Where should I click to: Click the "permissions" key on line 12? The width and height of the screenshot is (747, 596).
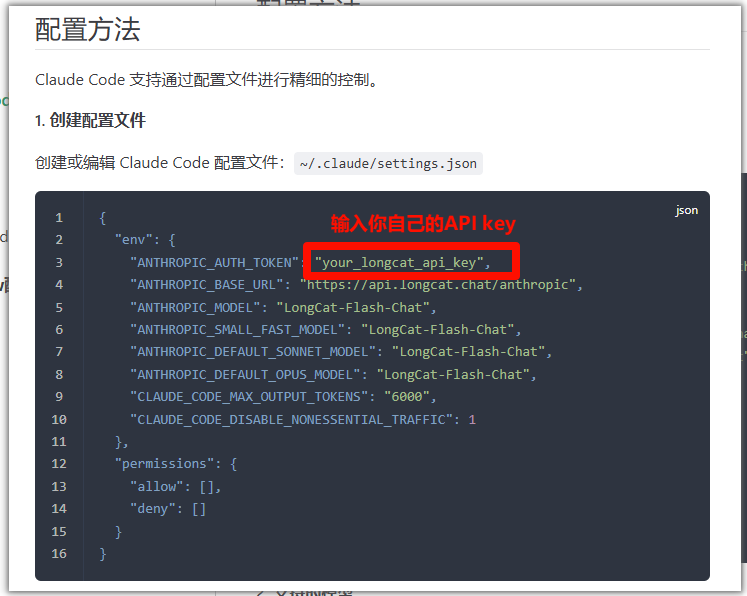(x=165, y=464)
